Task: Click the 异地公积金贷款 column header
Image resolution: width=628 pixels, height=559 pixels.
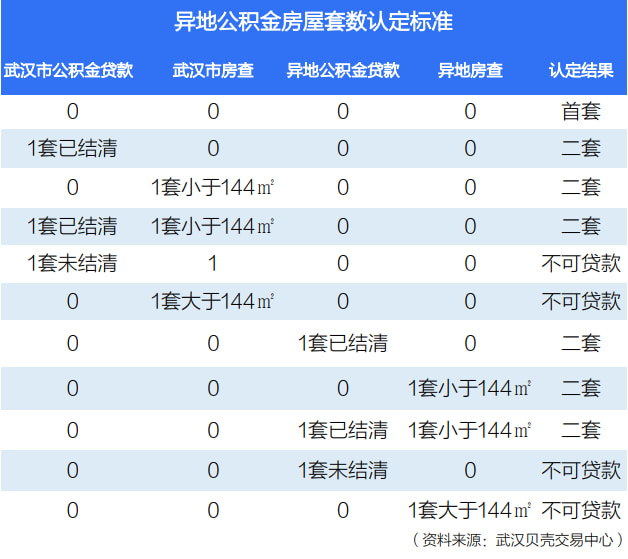Action: click(343, 71)
